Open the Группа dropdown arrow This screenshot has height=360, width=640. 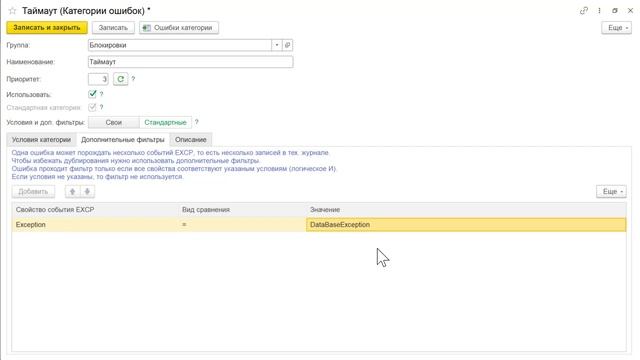pyautogui.click(x=277, y=45)
